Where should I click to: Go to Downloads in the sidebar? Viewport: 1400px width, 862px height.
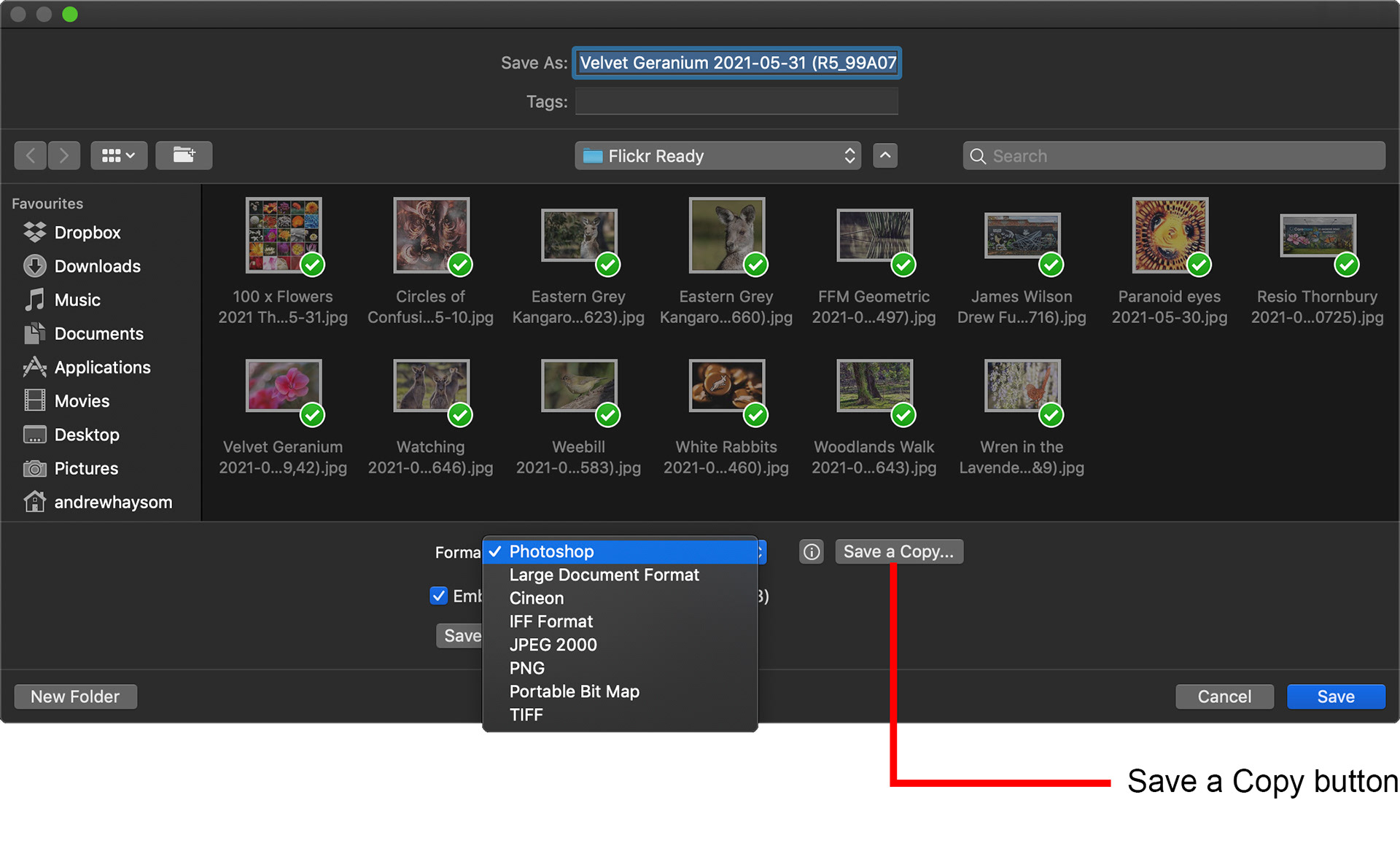click(x=97, y=266)
